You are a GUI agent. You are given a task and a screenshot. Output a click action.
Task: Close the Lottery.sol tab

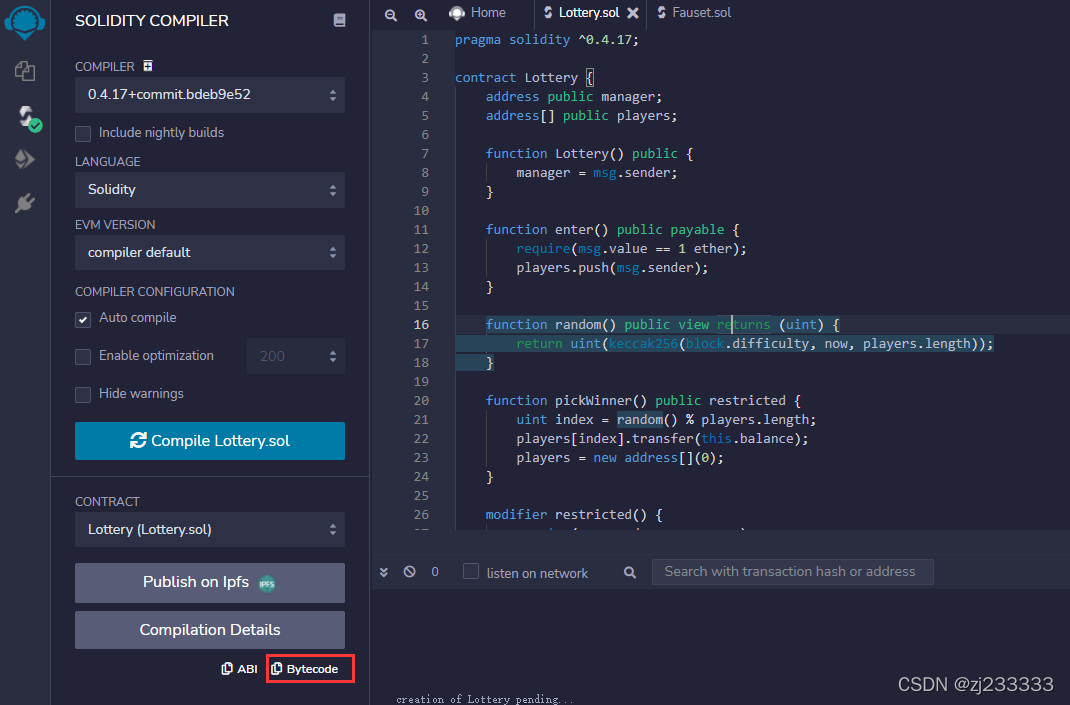click(x=633, y=12)
